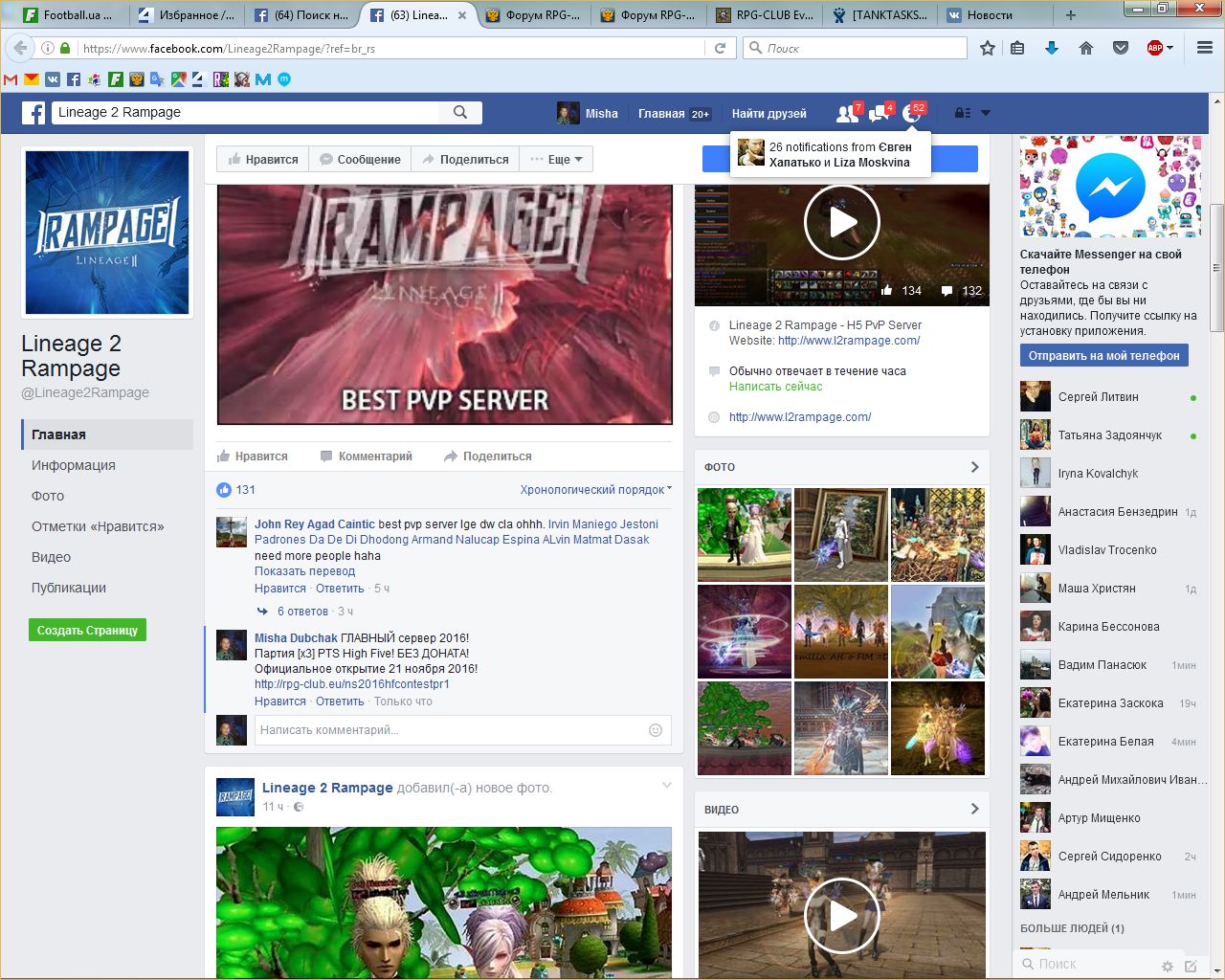The image size is (1225, 980).
Task: Expand the Еще dropdown menu
Action: 557,160
